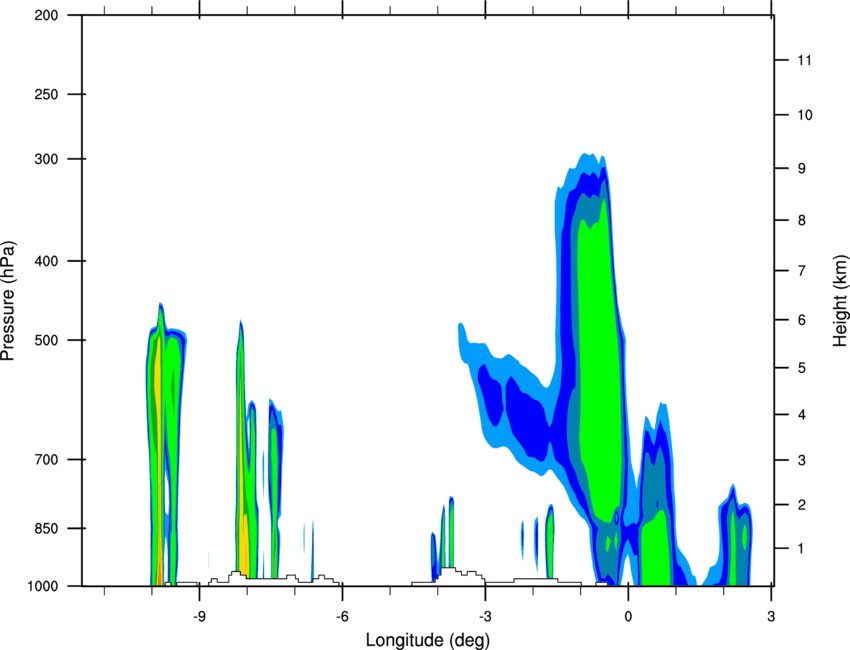Pick the 3 km height label

tap(802, 460)
